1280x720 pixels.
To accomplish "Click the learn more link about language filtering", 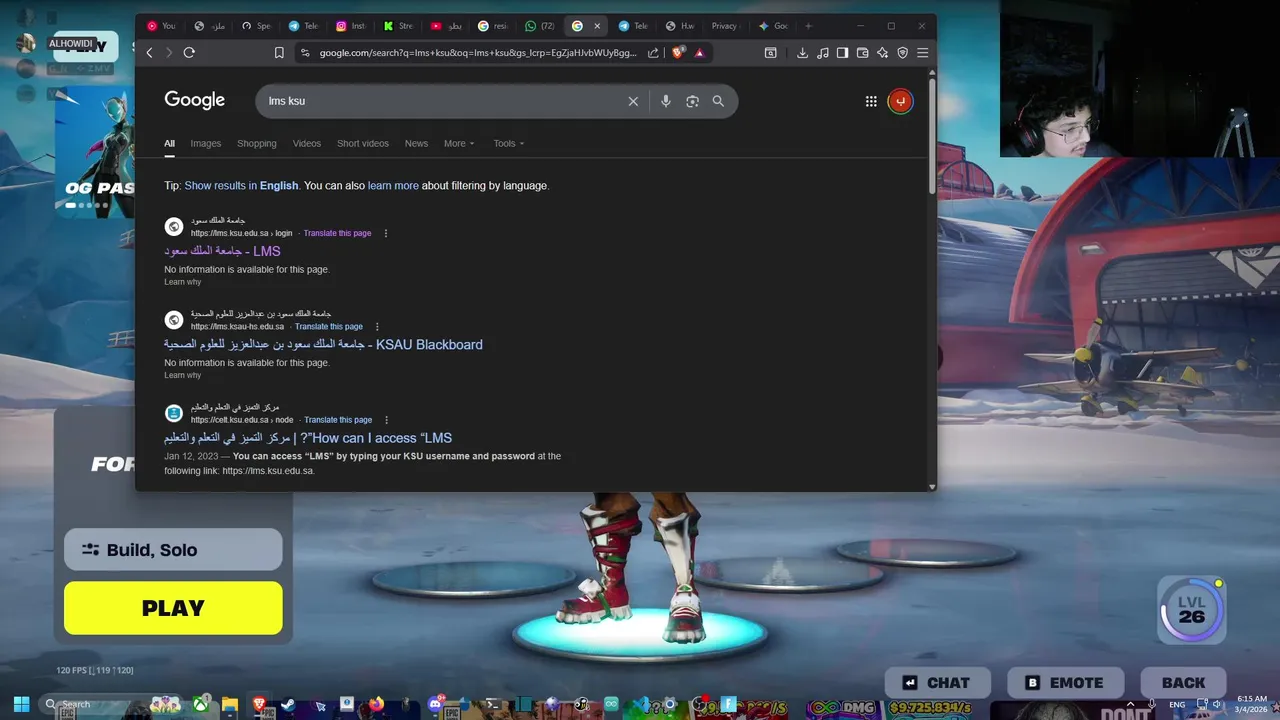I will pos(393,185).
